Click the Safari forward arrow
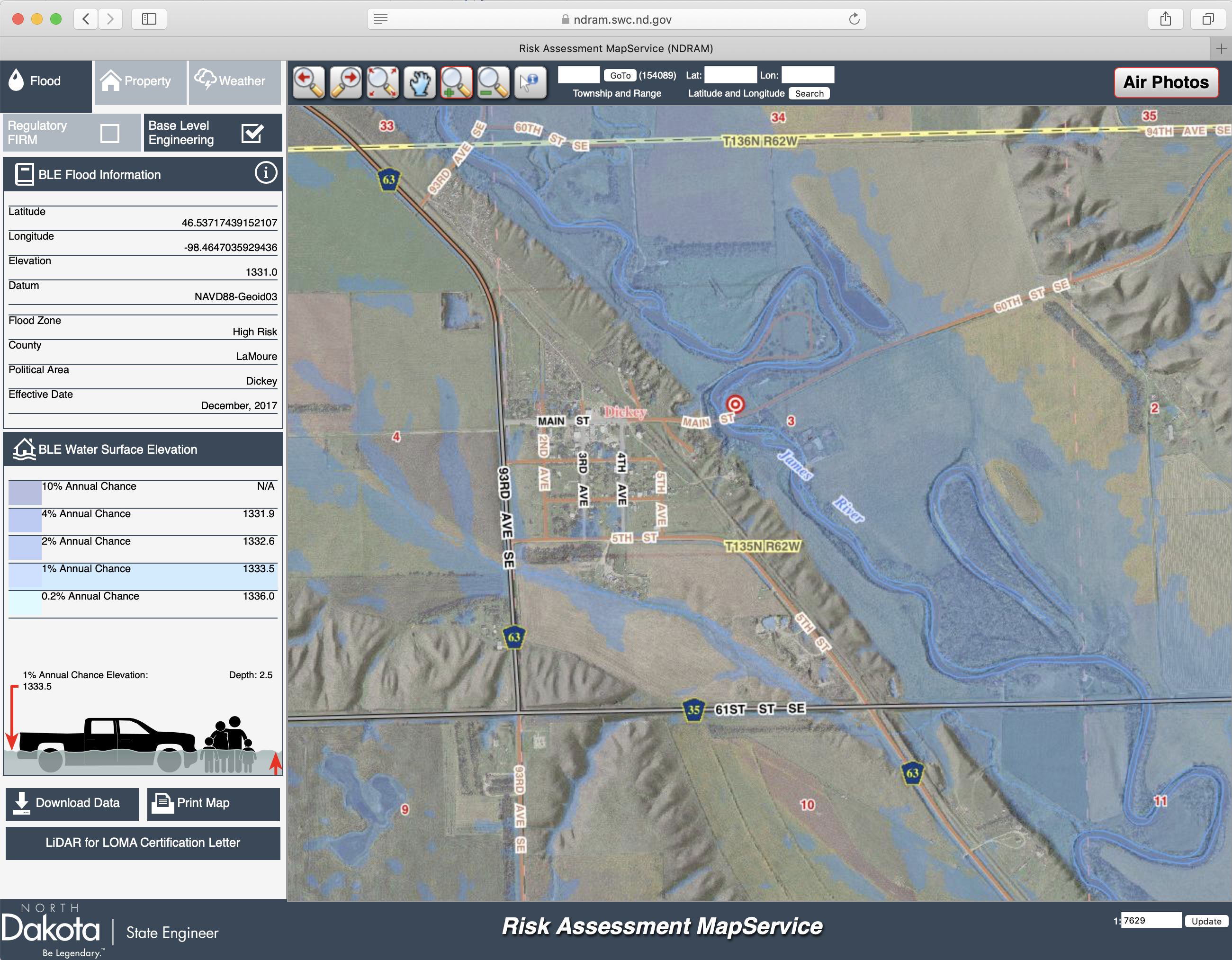1232x960 pixels. coord(110,19)
